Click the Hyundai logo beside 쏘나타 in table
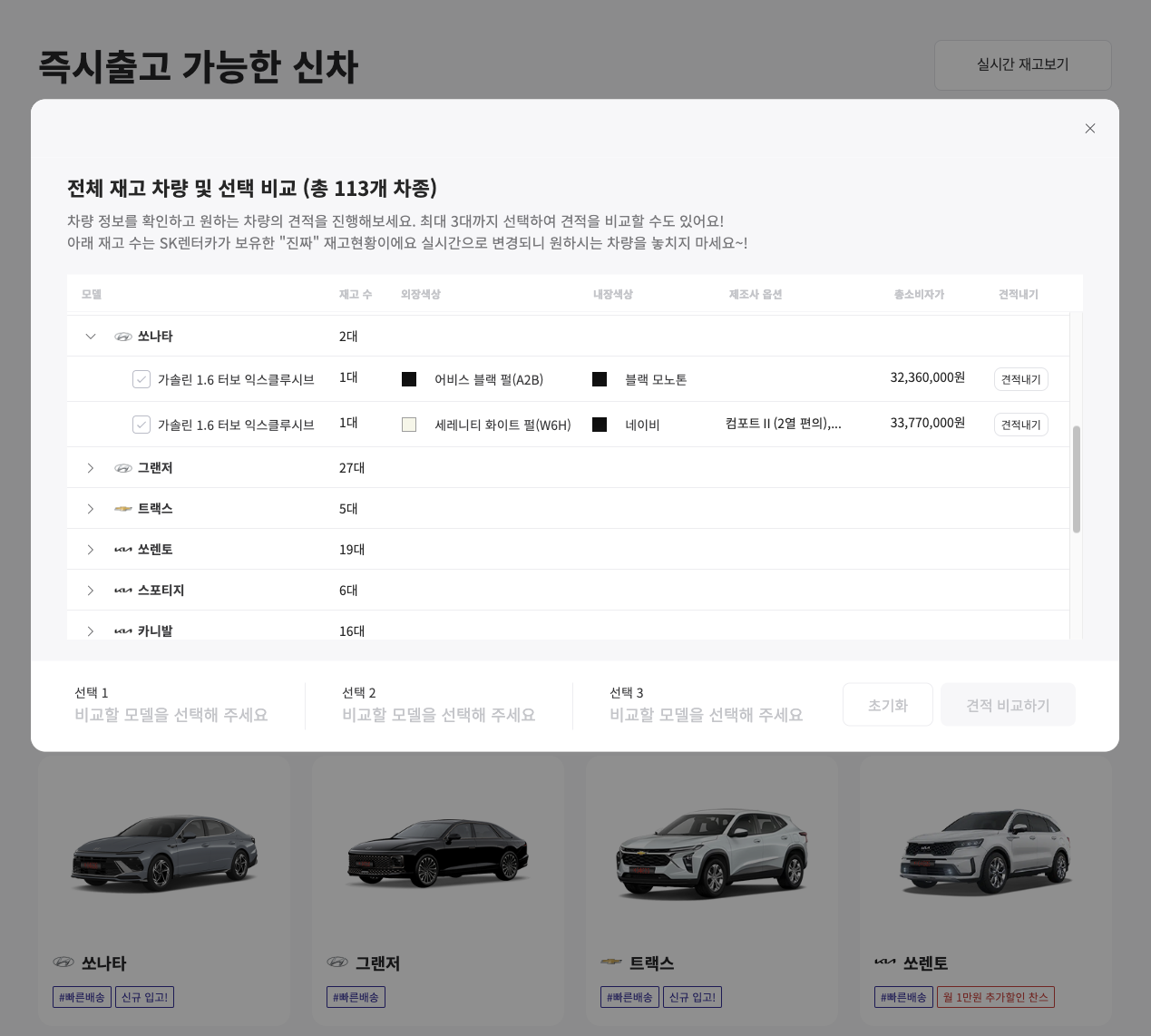The height and width of the screenshot is (1036, 1151). point(123,337)
